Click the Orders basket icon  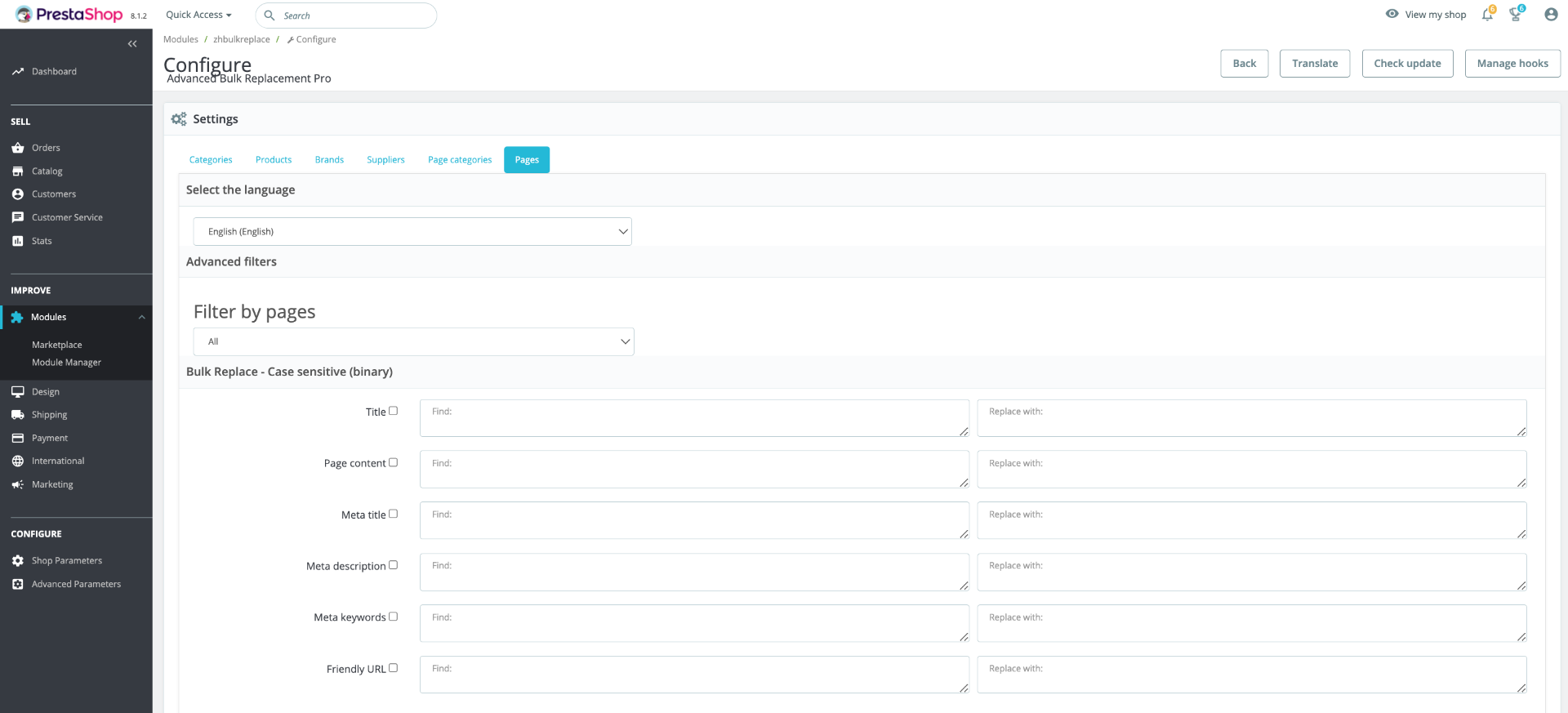(18, 148)
